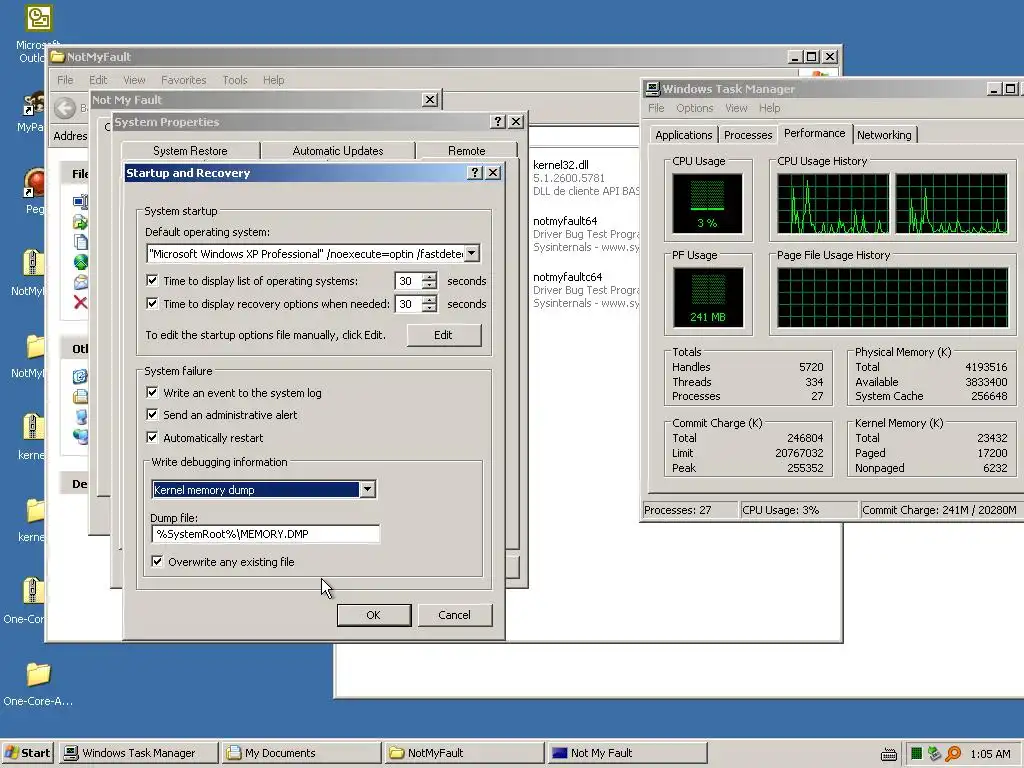The image size is (1024, 768).
Task: Click the help button in System Properties
Action: pos(498,121)
